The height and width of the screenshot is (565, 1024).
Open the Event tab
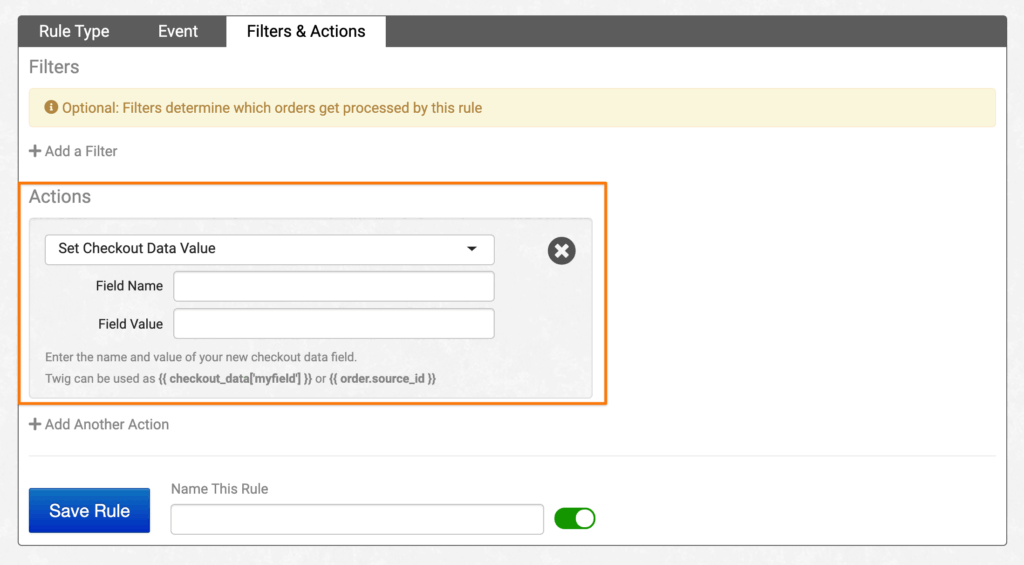point(178,31)
